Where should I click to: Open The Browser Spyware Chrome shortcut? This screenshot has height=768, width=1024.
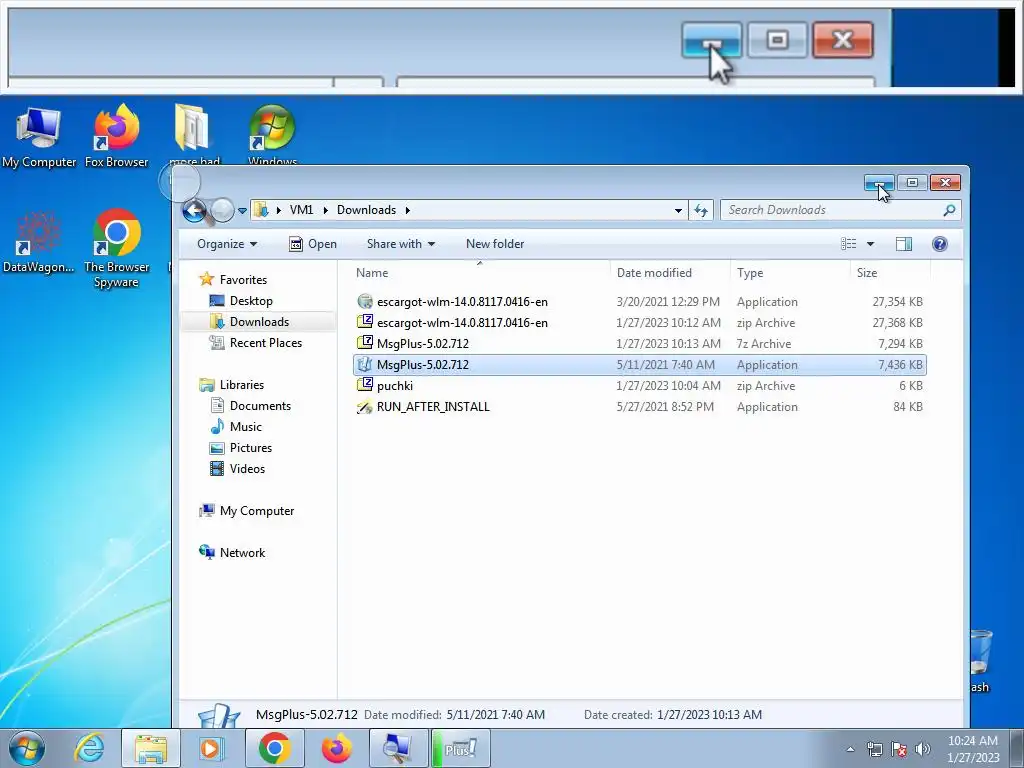[116, 248]
